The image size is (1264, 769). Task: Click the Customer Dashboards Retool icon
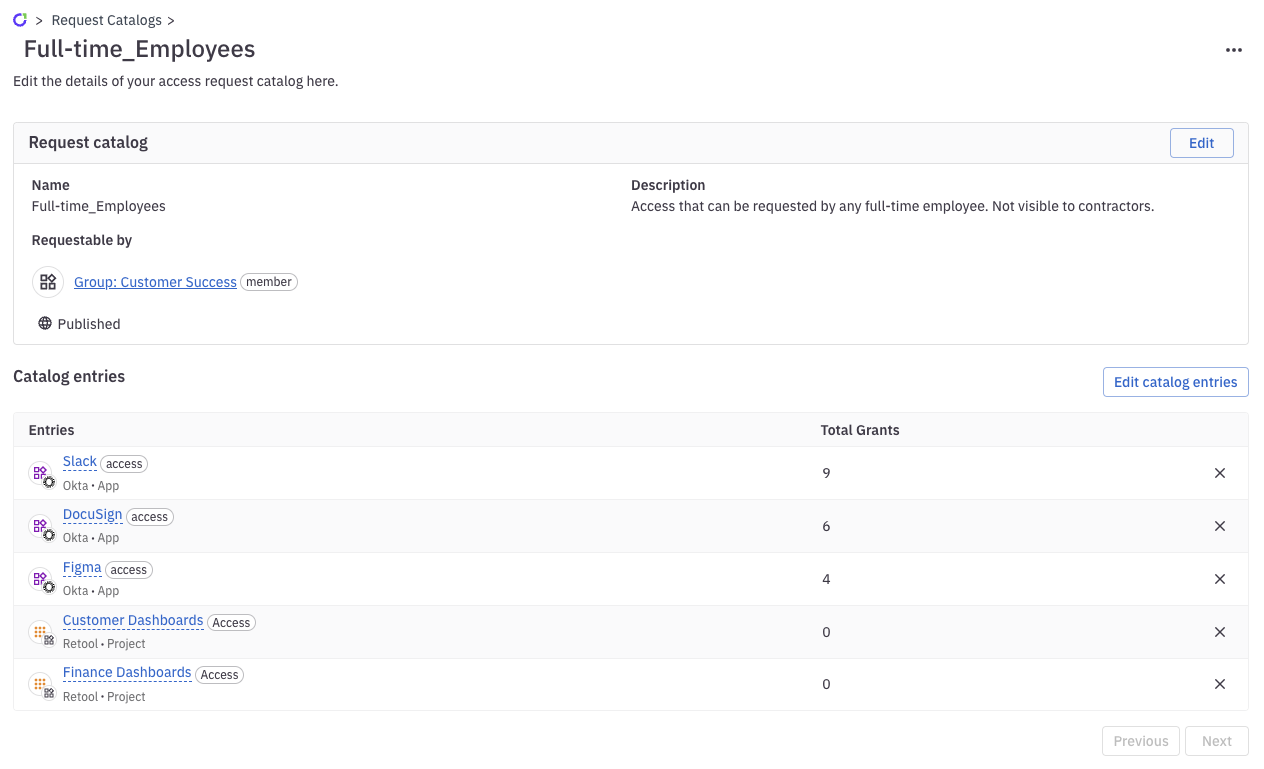point(42,633)
